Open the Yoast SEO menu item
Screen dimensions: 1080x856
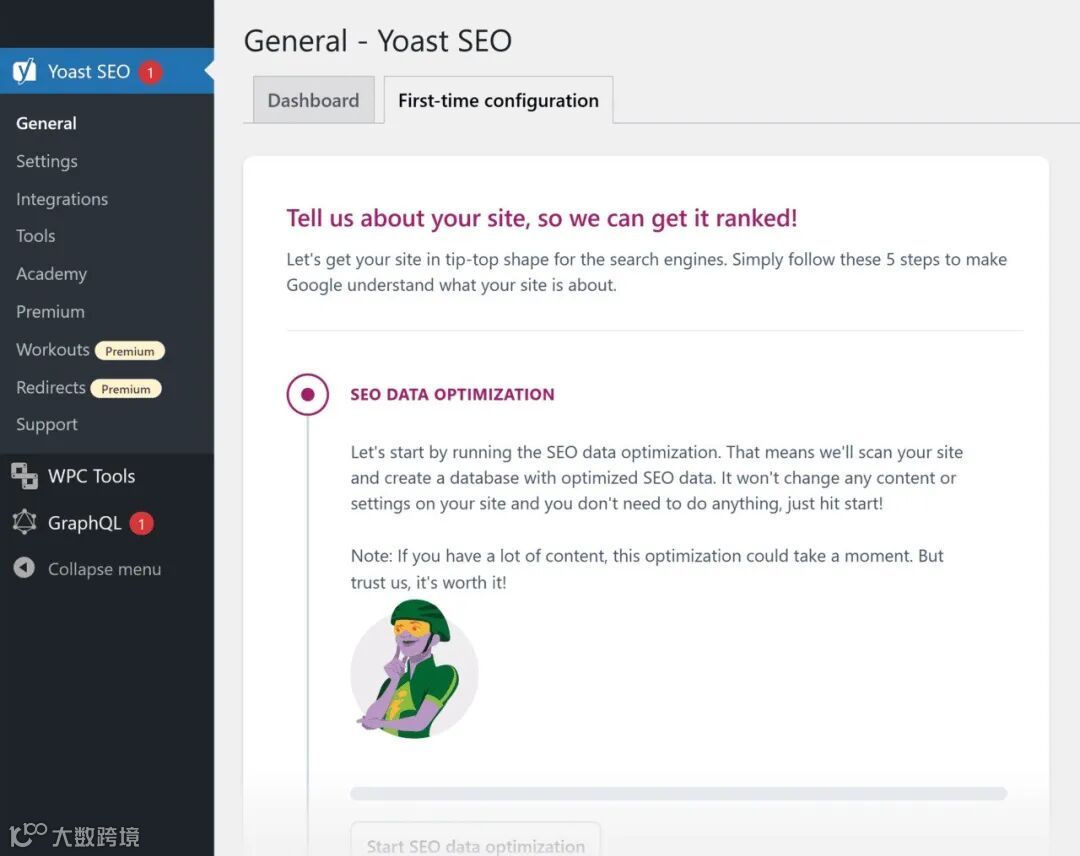coord(107,71)
